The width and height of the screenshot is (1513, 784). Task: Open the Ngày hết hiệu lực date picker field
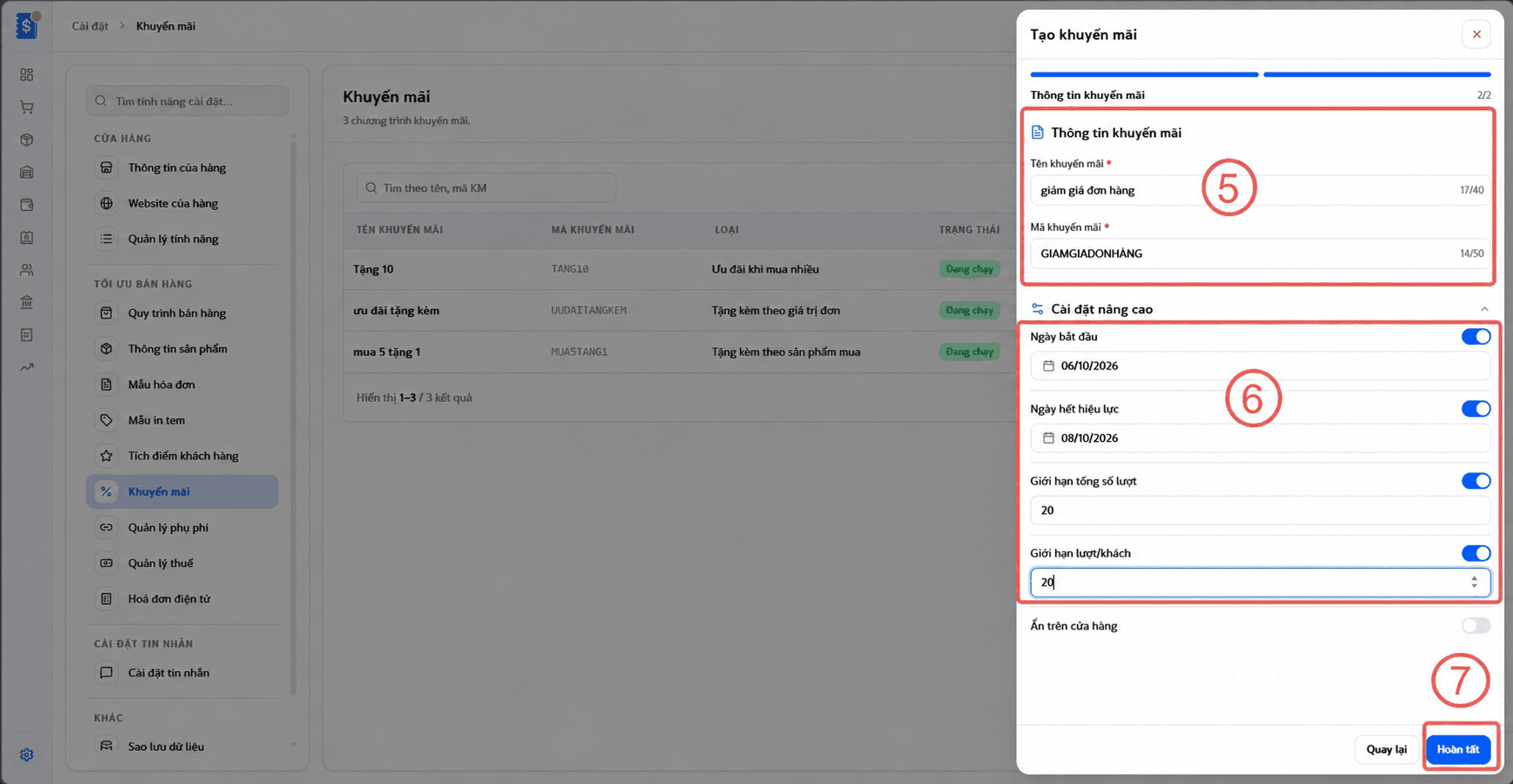coord(1260,438)
